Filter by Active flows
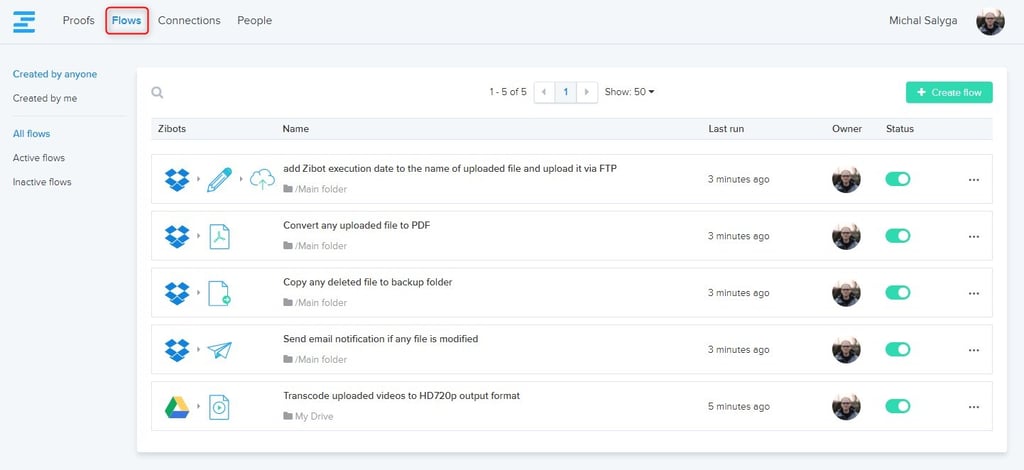Image resolution: width=1024 pixels, height=470 pixels. pyautogui.click(x=39, y=158)
